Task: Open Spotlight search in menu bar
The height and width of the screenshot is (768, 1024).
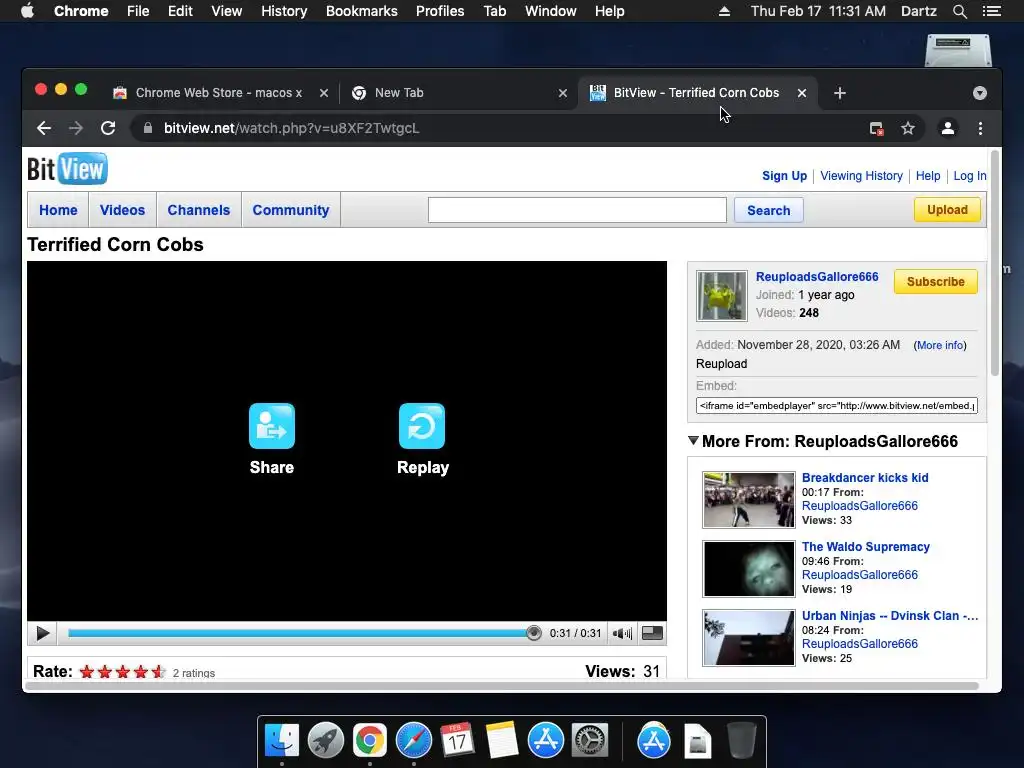Action: tap(959, 11)
